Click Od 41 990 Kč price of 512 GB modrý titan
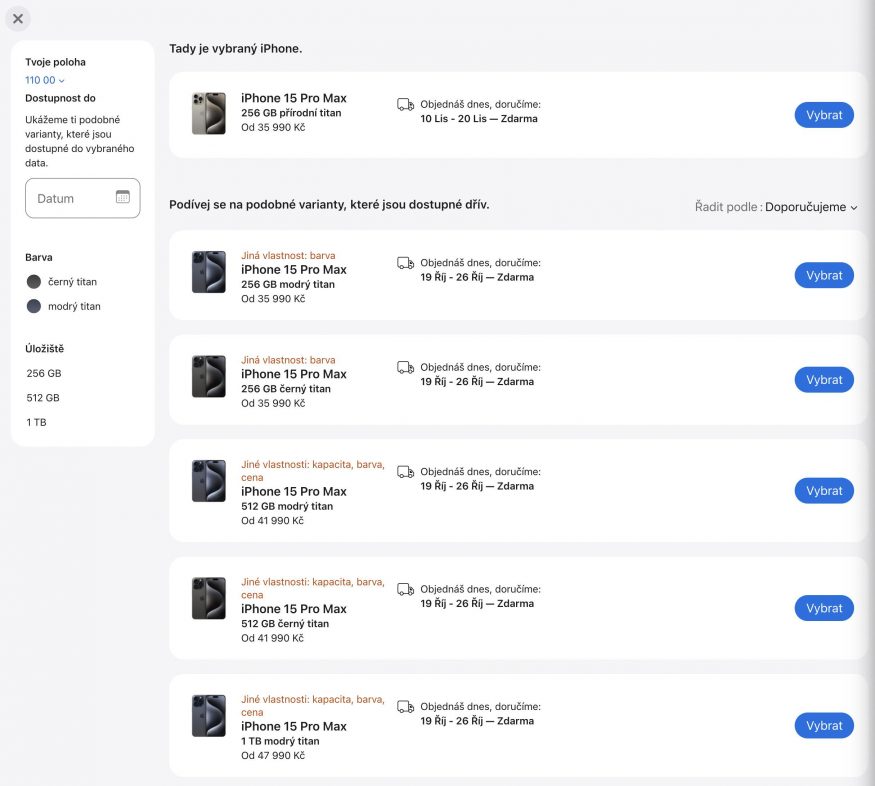 272,520
